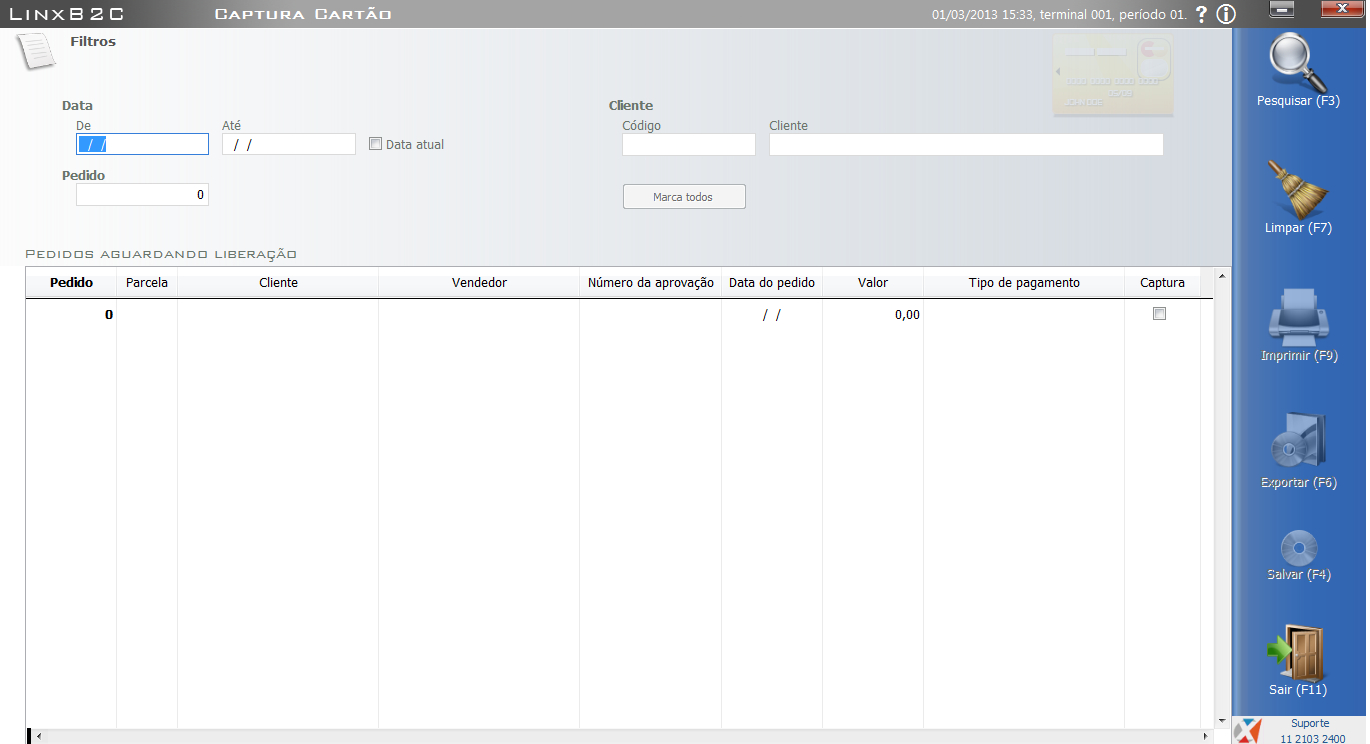Click the Sair (F11) door icon
The image size is (1370, 744).
(1297, 652)
